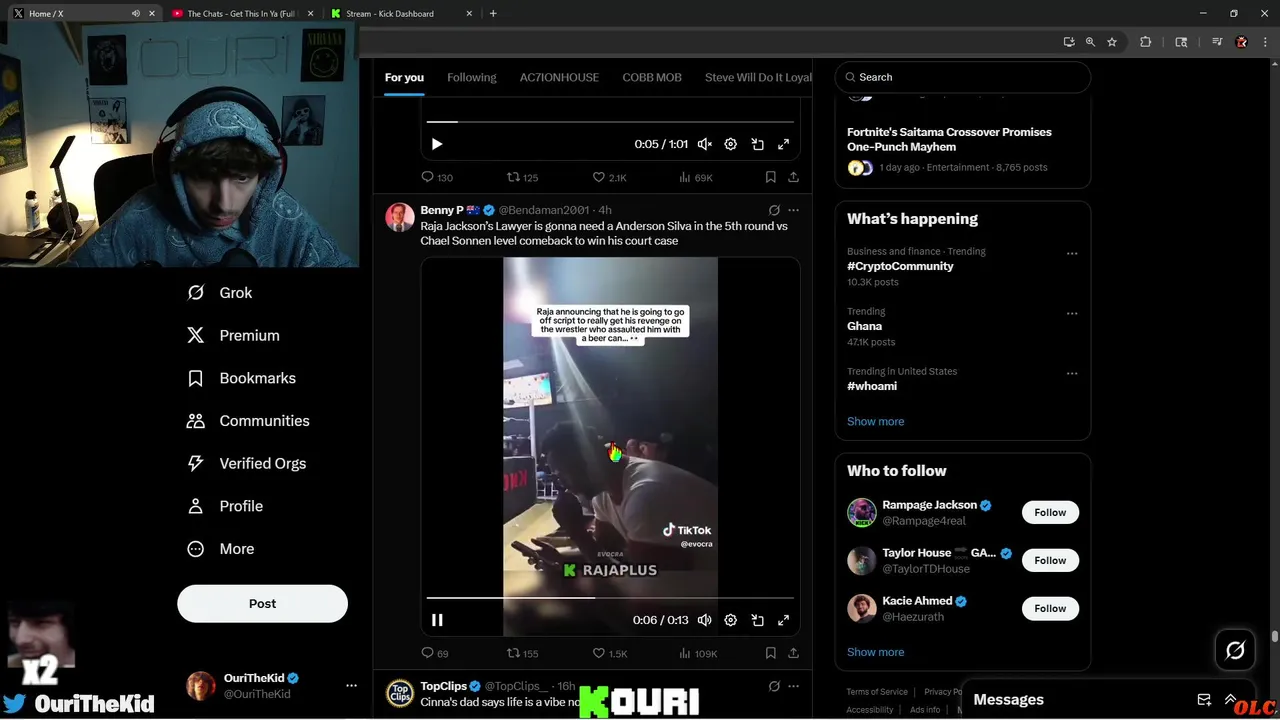Screen dimensions: 1280x720
Task: Expand the Messages drawer
Action: tap(1230, 700)
